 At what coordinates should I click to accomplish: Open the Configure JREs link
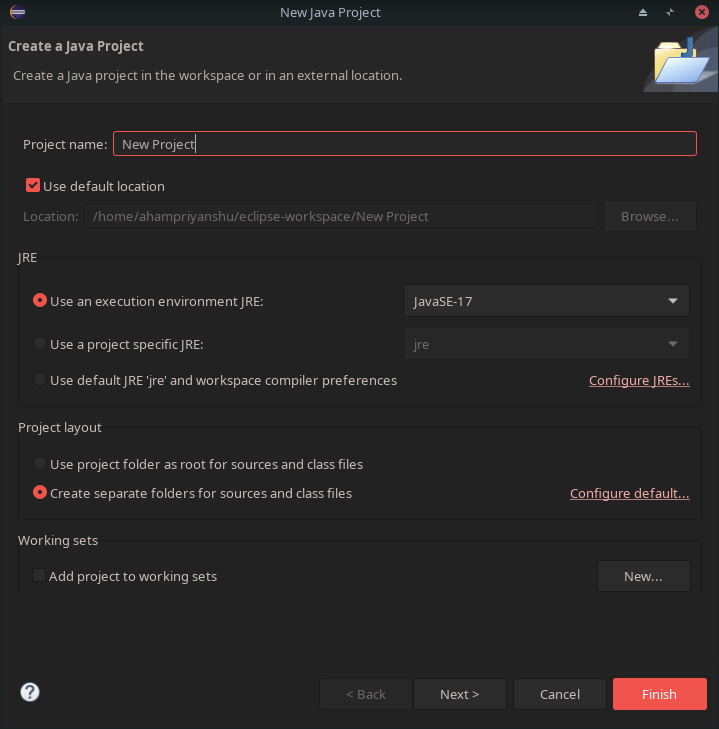[639, 381]
